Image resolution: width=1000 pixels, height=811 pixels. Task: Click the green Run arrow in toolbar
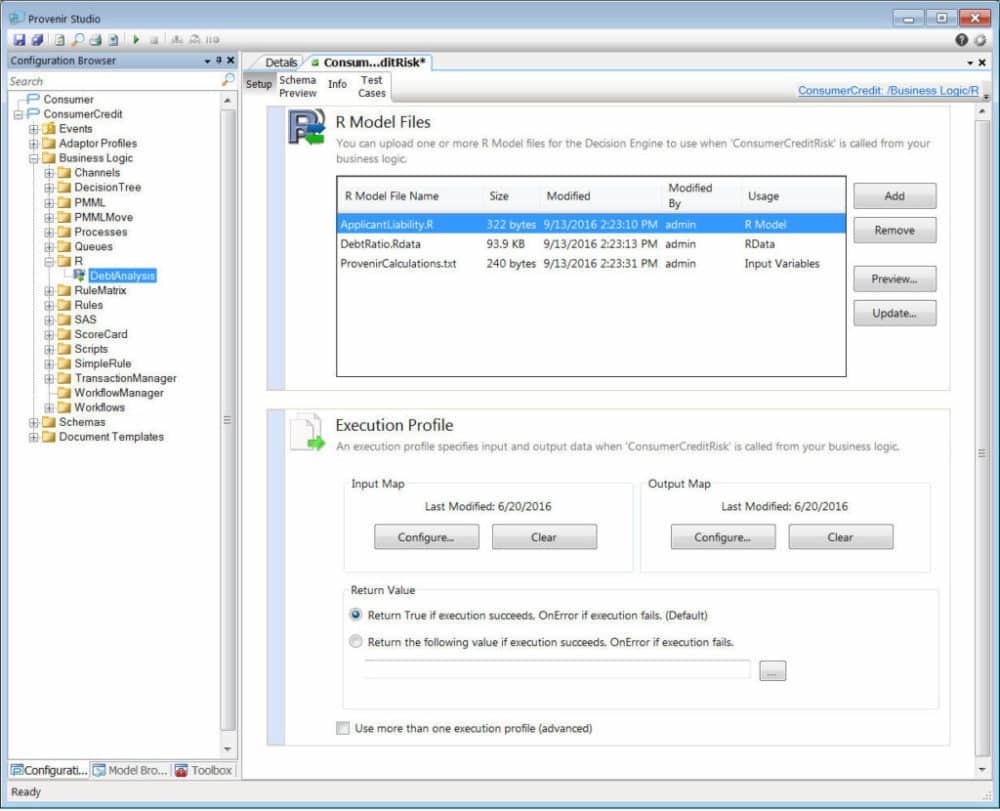coord(136,40)
